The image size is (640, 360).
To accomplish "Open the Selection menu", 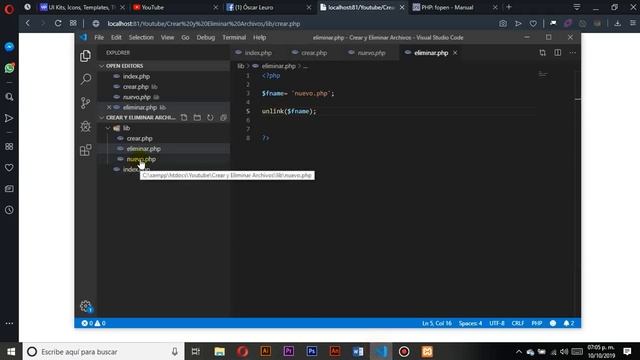I will [x=141, y=37].
